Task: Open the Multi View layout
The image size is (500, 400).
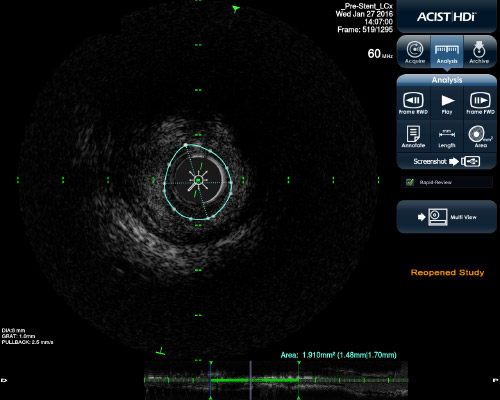Action: pyautogui.click(x=447, y=217)
